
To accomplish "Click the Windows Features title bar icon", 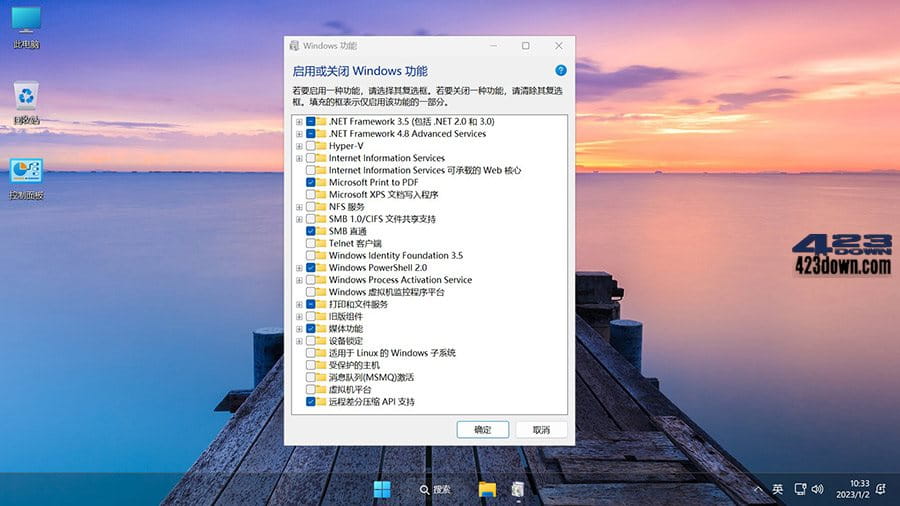I will pyautogui.click(x=294, y=45).
